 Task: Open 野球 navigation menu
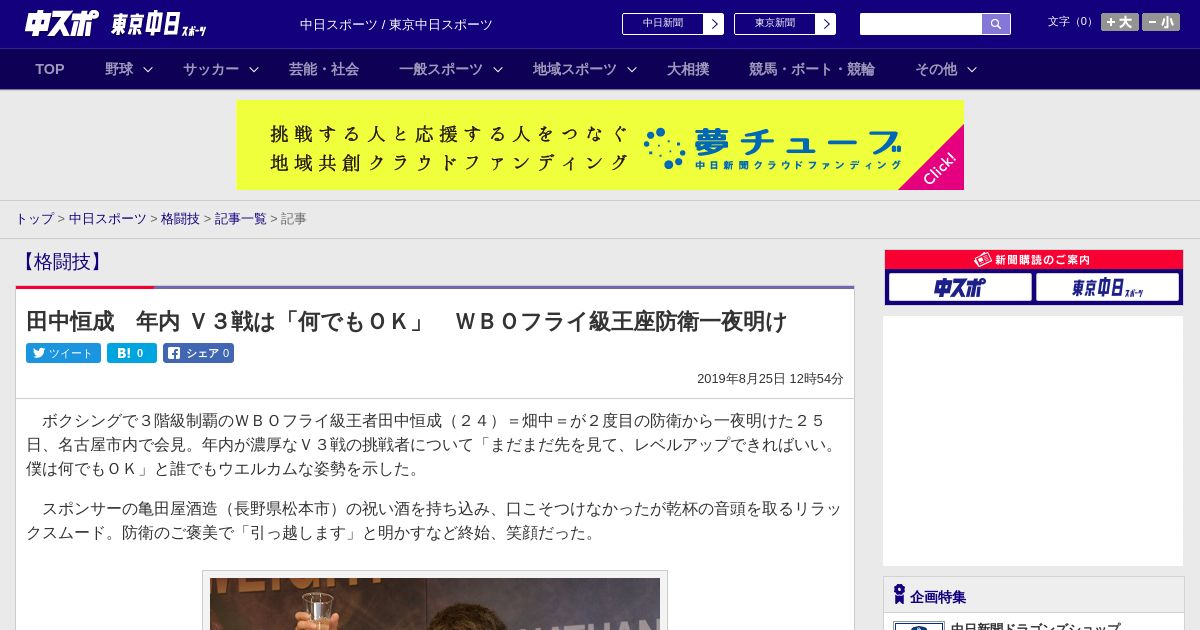click(x=119, y=69)
